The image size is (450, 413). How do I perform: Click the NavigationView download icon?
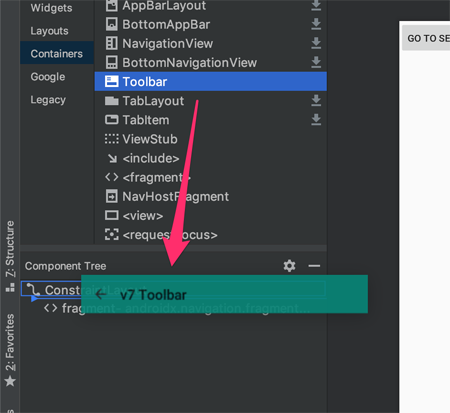[x=316, y=43]
